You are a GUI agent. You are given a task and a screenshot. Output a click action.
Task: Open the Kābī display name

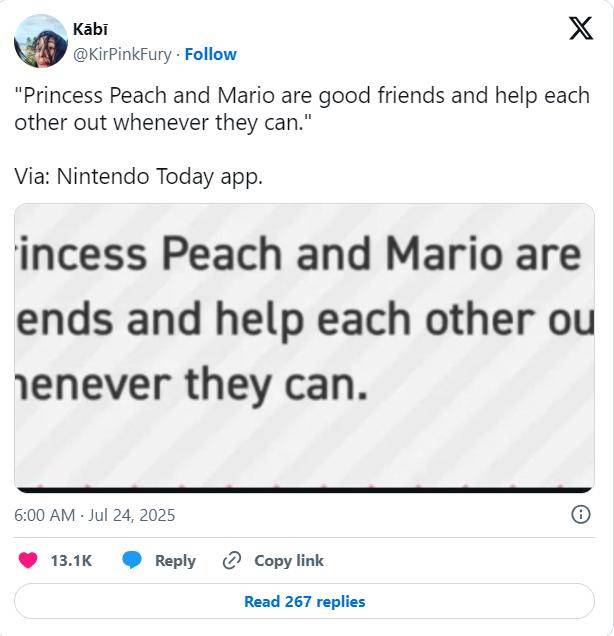[x=90, y=29]
